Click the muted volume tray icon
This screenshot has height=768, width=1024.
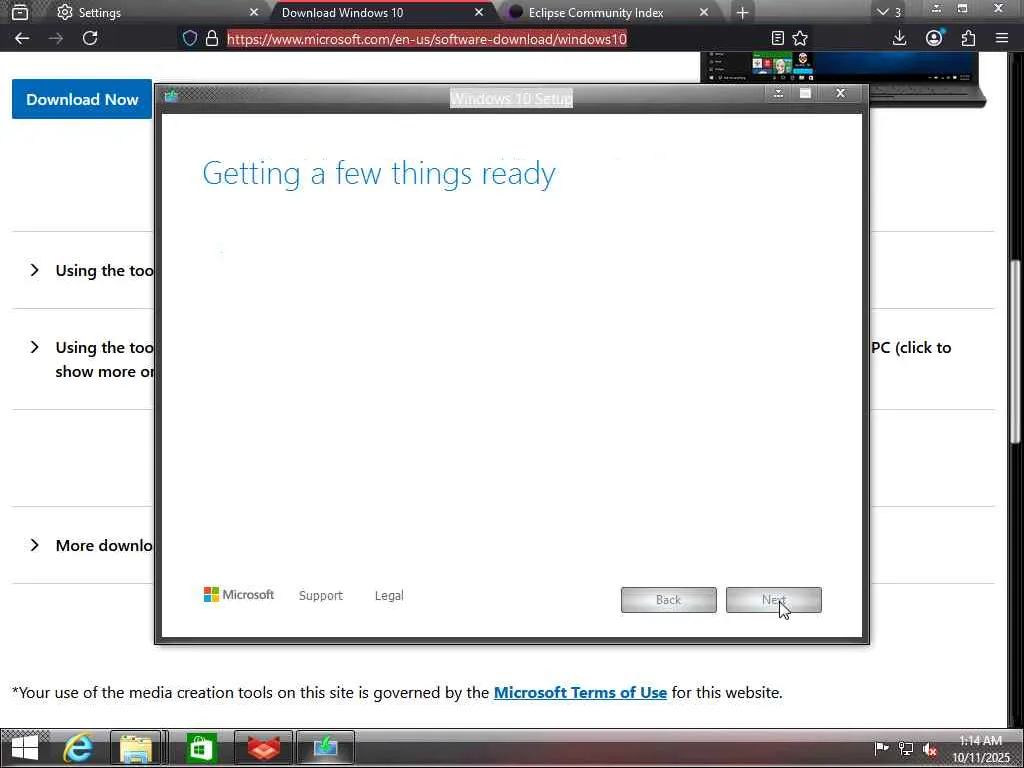click(x=930, y=750)
